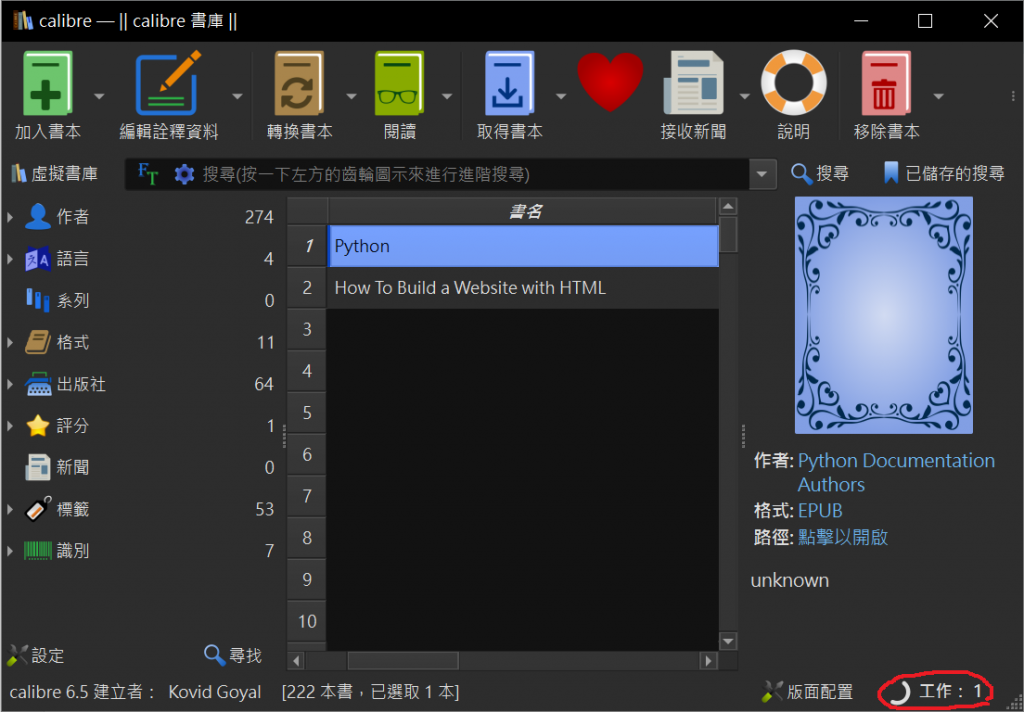Open 版面配置 layout options
The width and height of the screenshot is (1024, 712).
pos(807,692)
